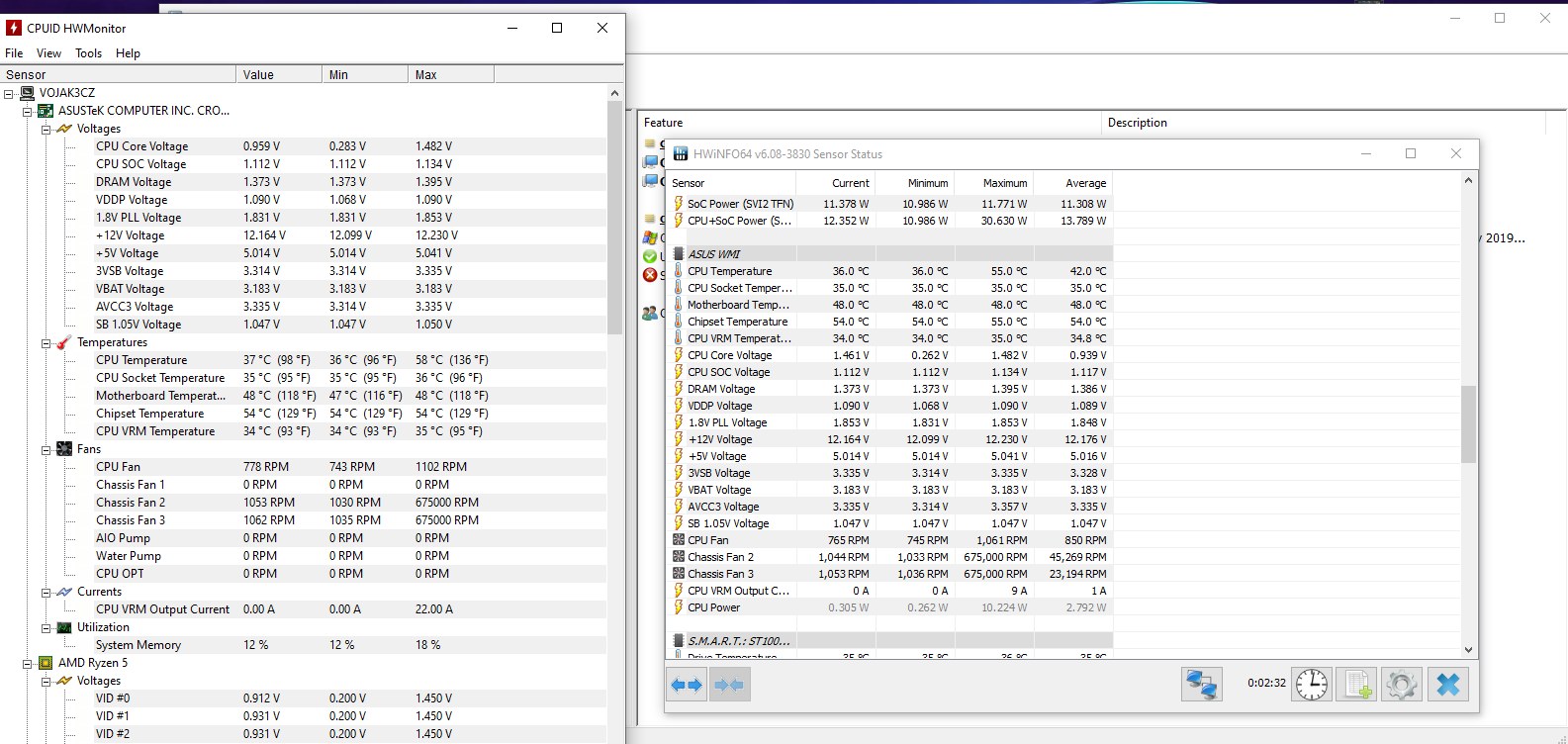Open HWiNFO remote network monitoring icon
Screen dimensions: 1568x744
click(x=1202, y=685)
